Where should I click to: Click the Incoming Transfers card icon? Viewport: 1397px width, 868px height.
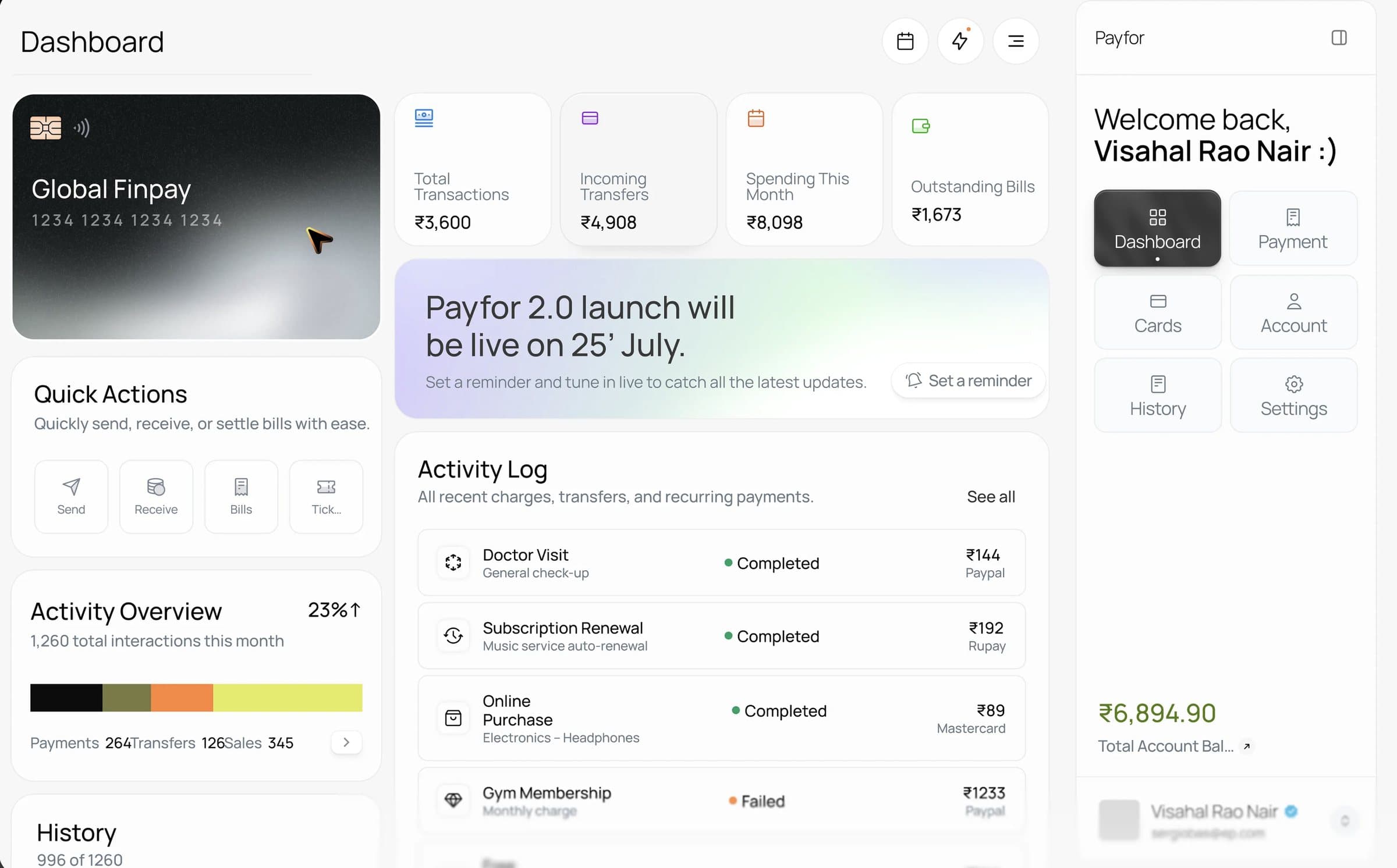click(590, 118)
